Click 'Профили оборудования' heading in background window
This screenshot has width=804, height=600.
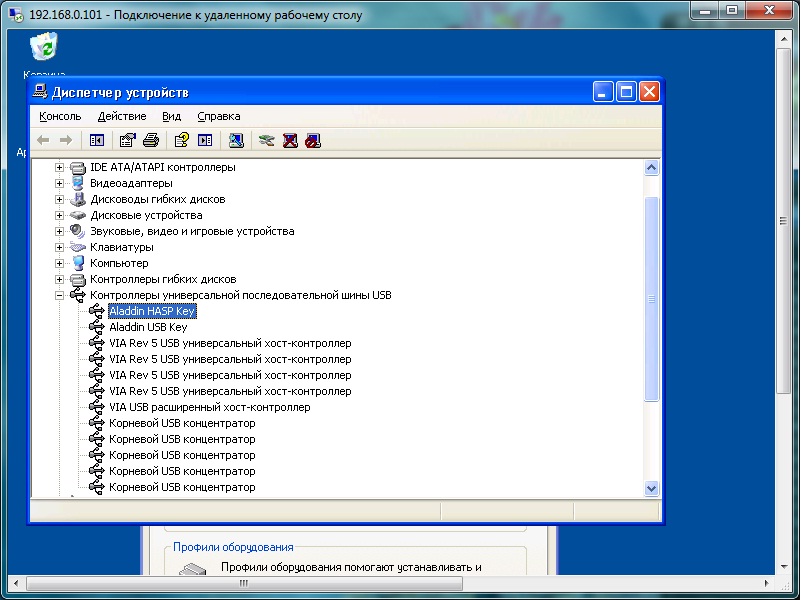[x=233, y=547]
